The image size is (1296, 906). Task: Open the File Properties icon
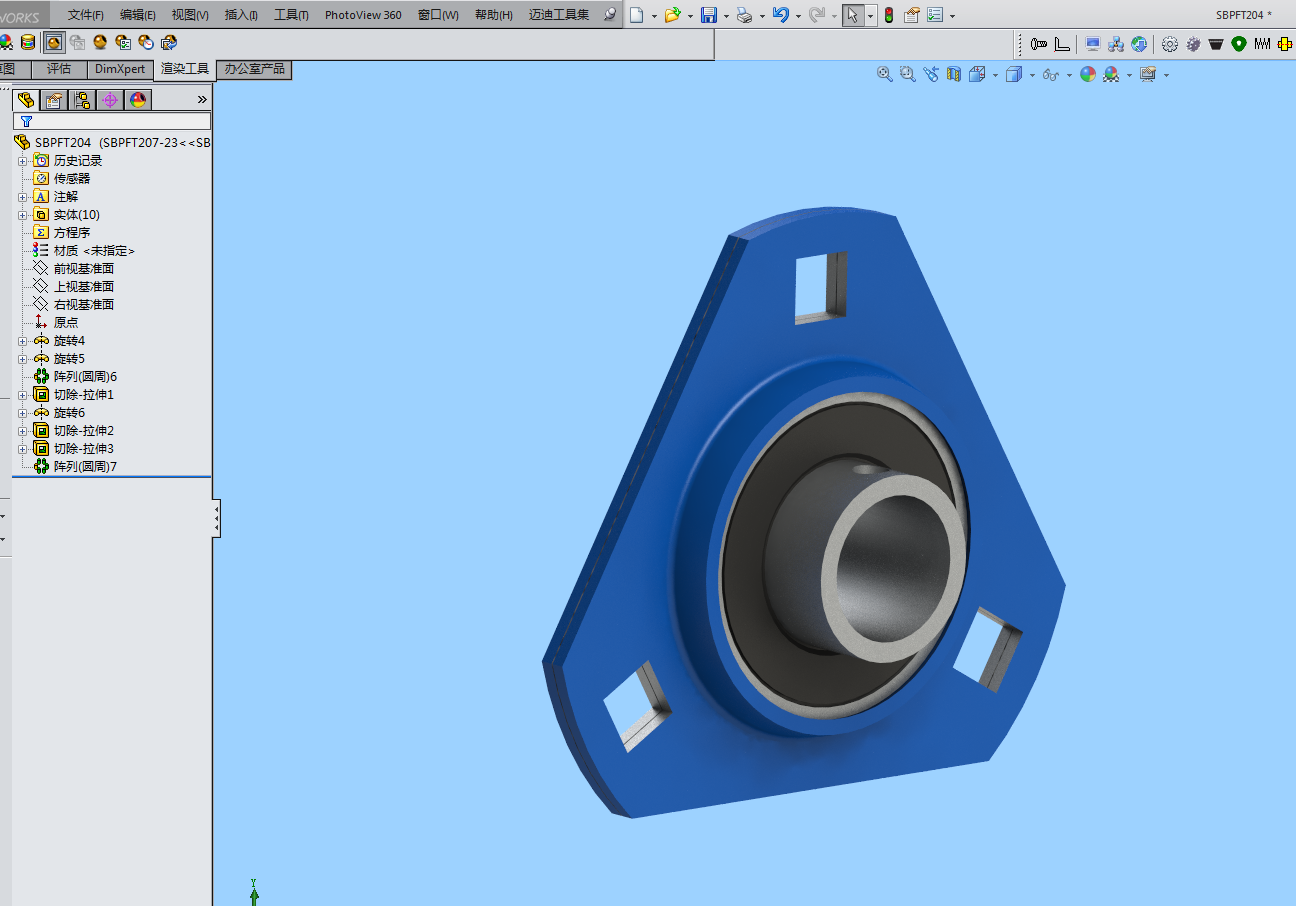[911, 15]
